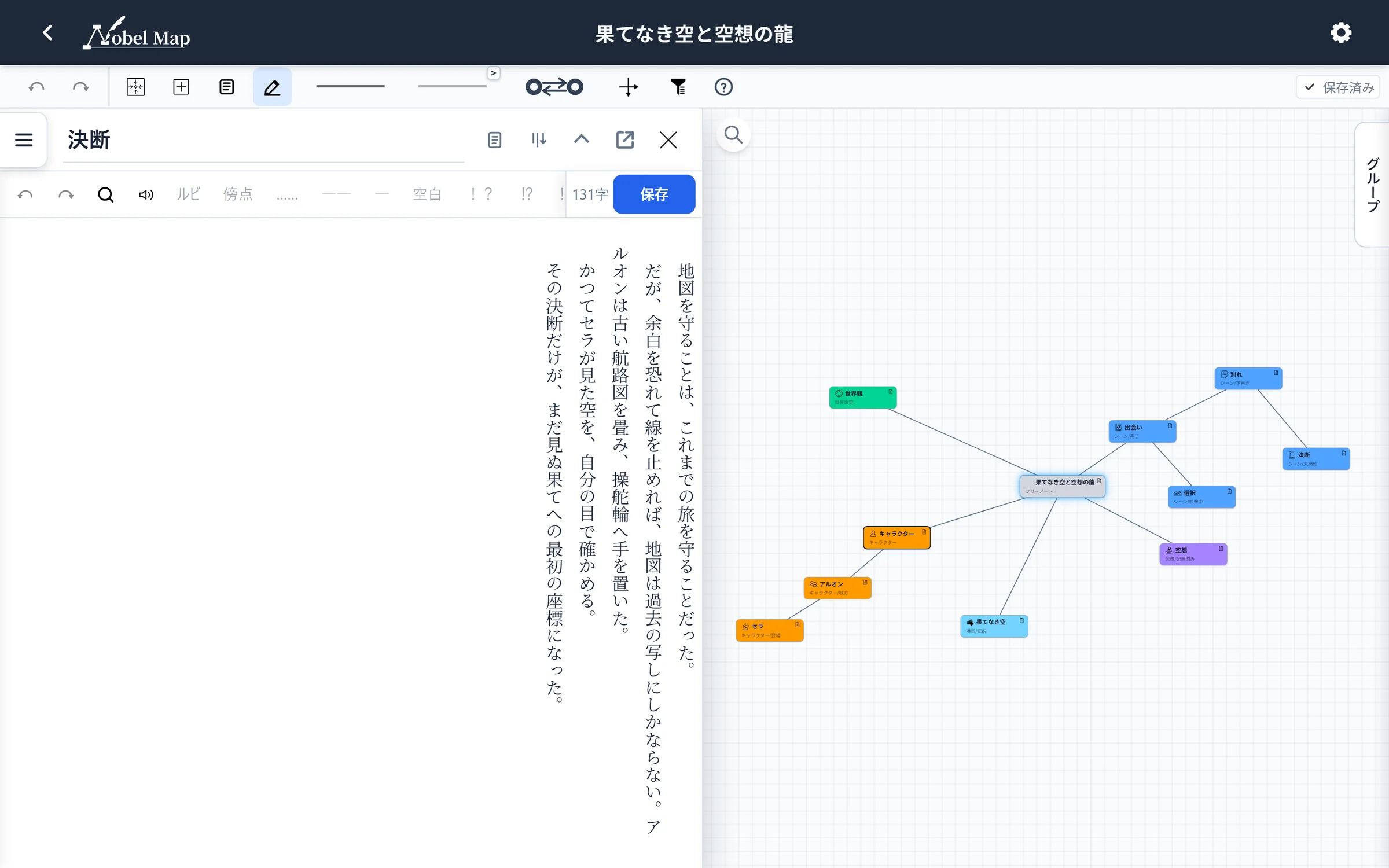Open map search magnifier
The height and width of the screenshot is (868, 1389).
(x=733, y=135)
